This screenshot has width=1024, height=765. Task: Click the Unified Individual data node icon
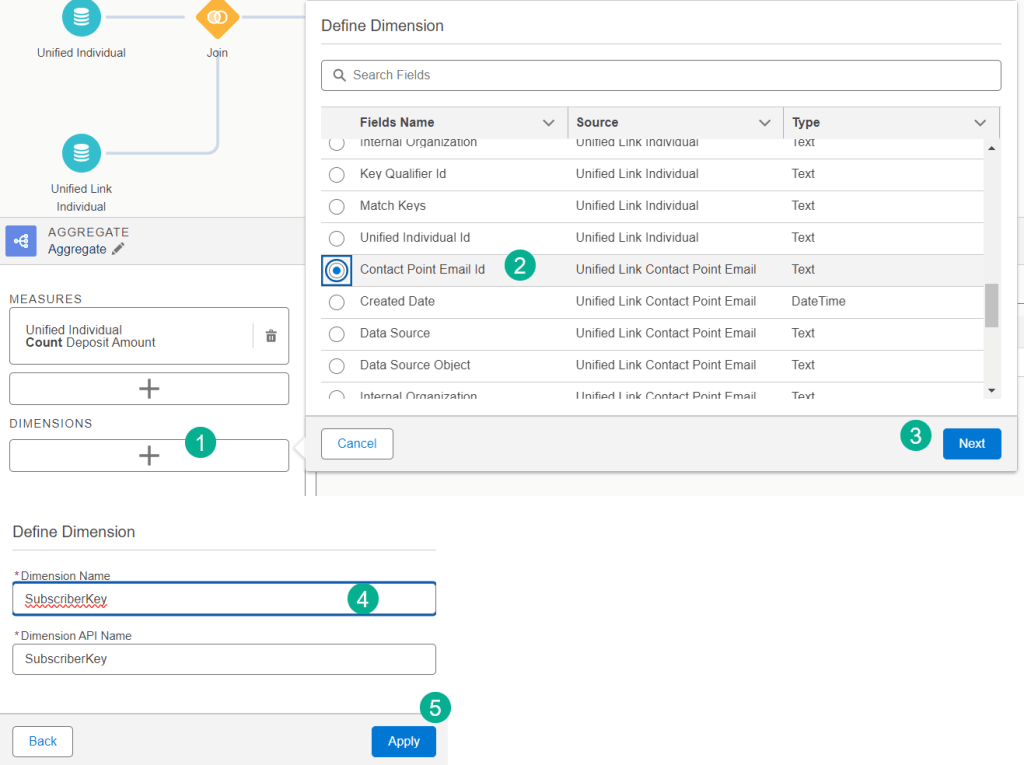81,16
